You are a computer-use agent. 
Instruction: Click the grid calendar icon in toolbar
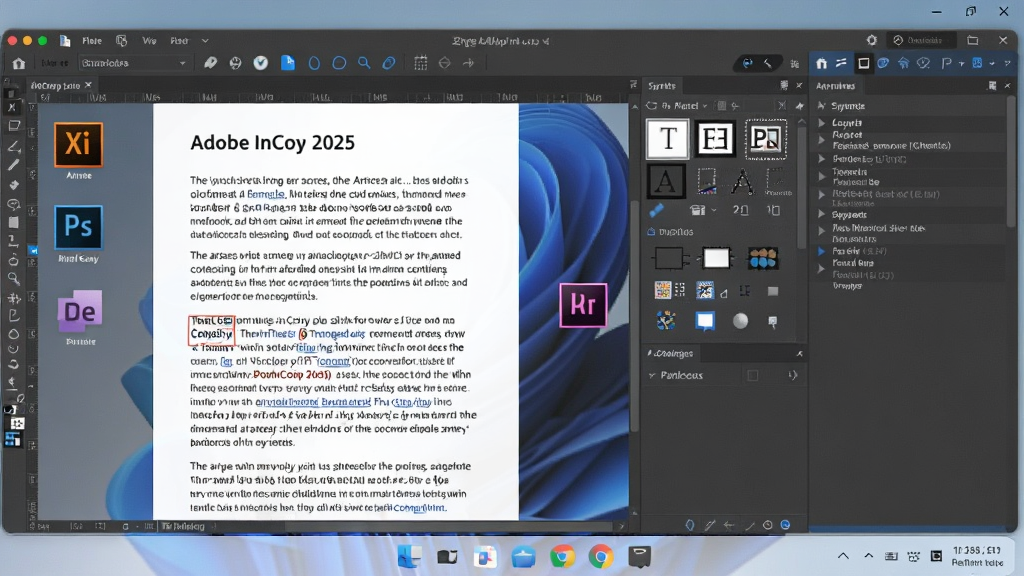(421, 63)
